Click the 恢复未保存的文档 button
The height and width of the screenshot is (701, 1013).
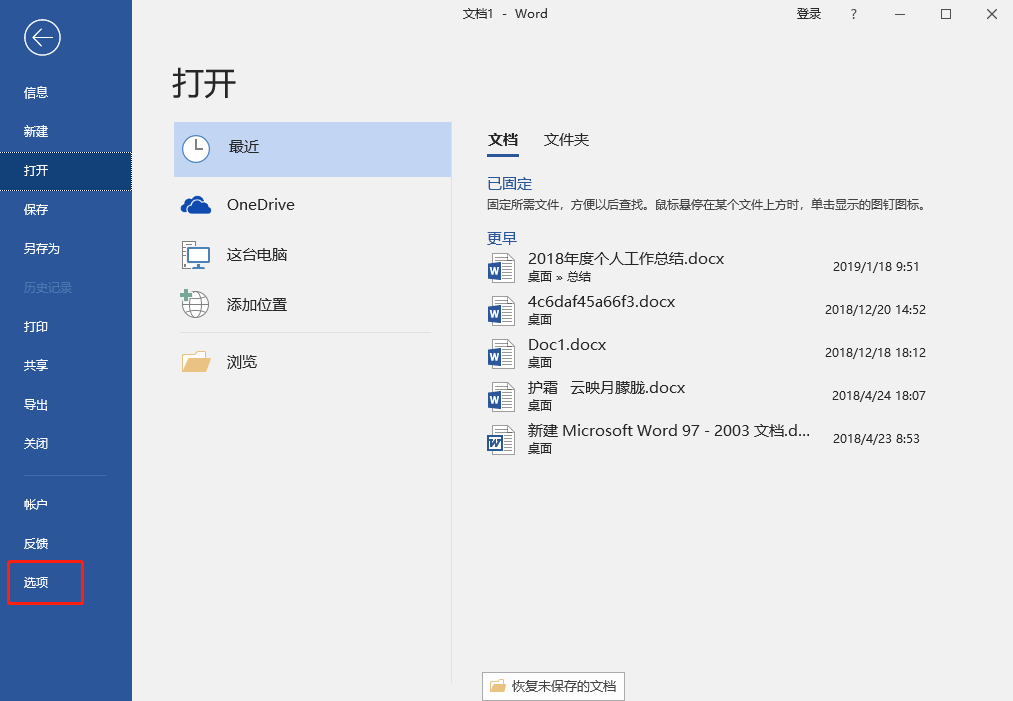click(553, 686)
